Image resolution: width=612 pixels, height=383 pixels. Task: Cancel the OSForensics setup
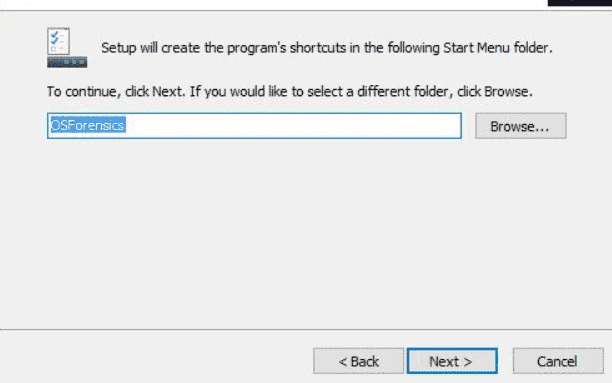[x=558, y=361]
